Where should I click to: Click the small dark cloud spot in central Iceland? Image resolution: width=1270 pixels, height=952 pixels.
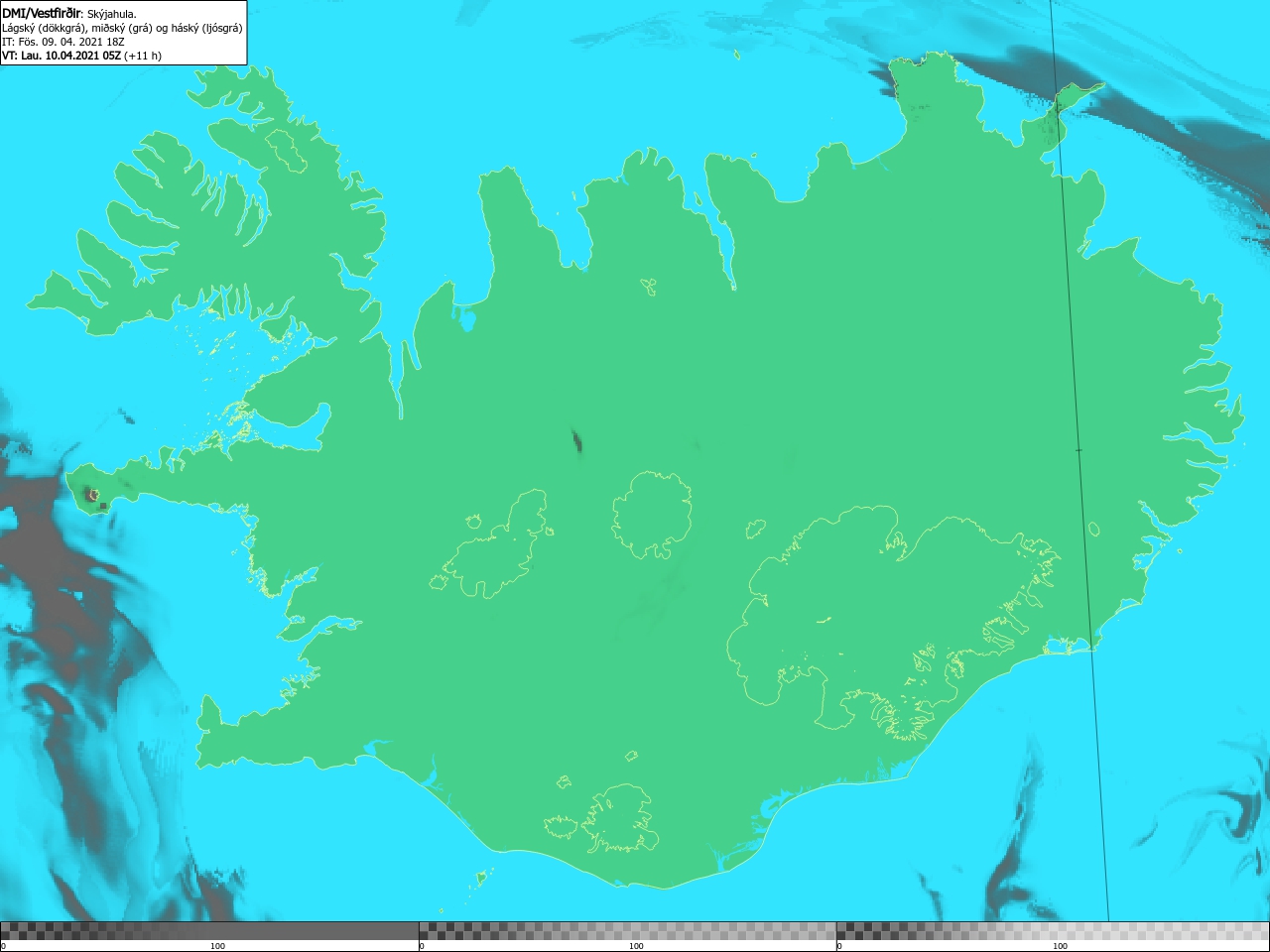point(577,441)
